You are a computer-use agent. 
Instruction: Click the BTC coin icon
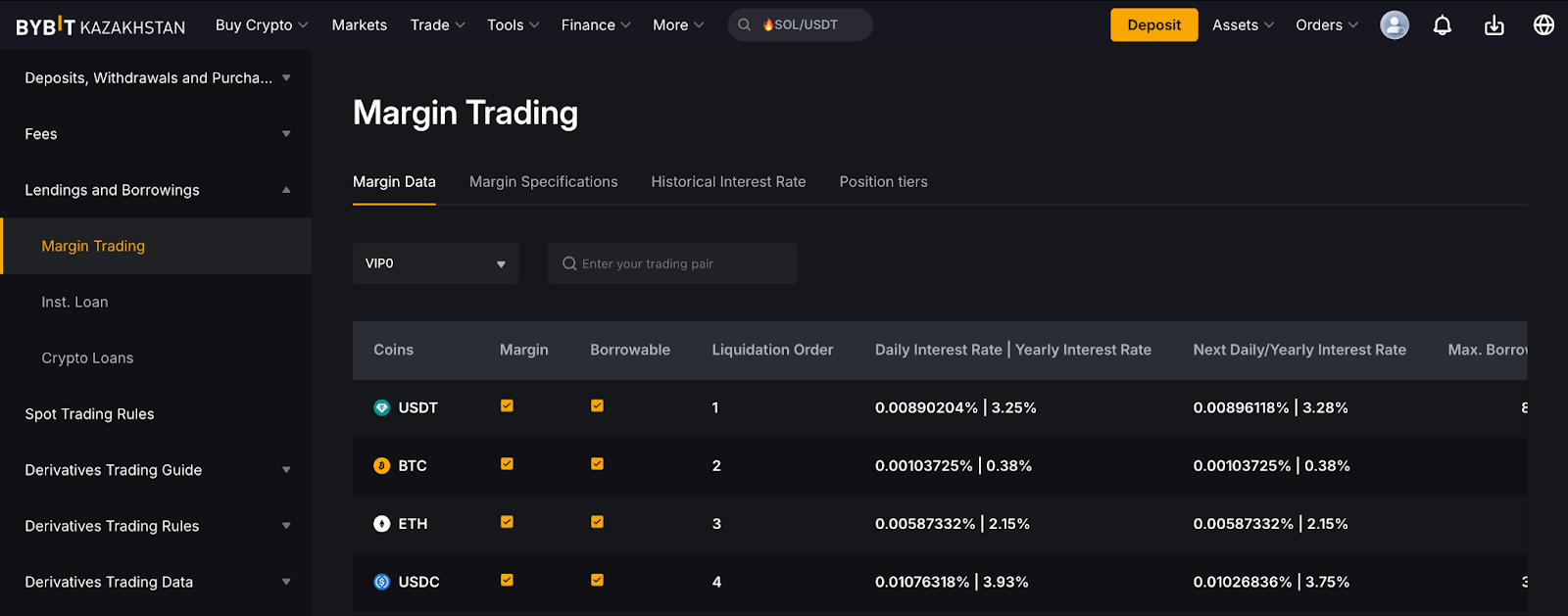click(x=382, y=466)
